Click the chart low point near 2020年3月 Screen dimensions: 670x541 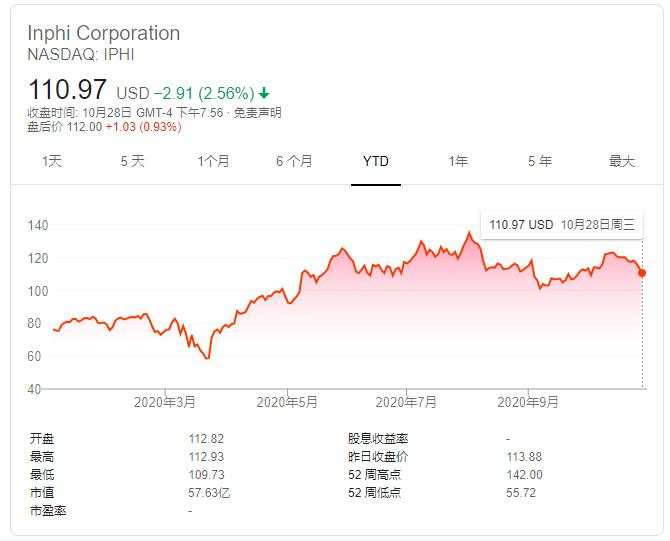207,357
